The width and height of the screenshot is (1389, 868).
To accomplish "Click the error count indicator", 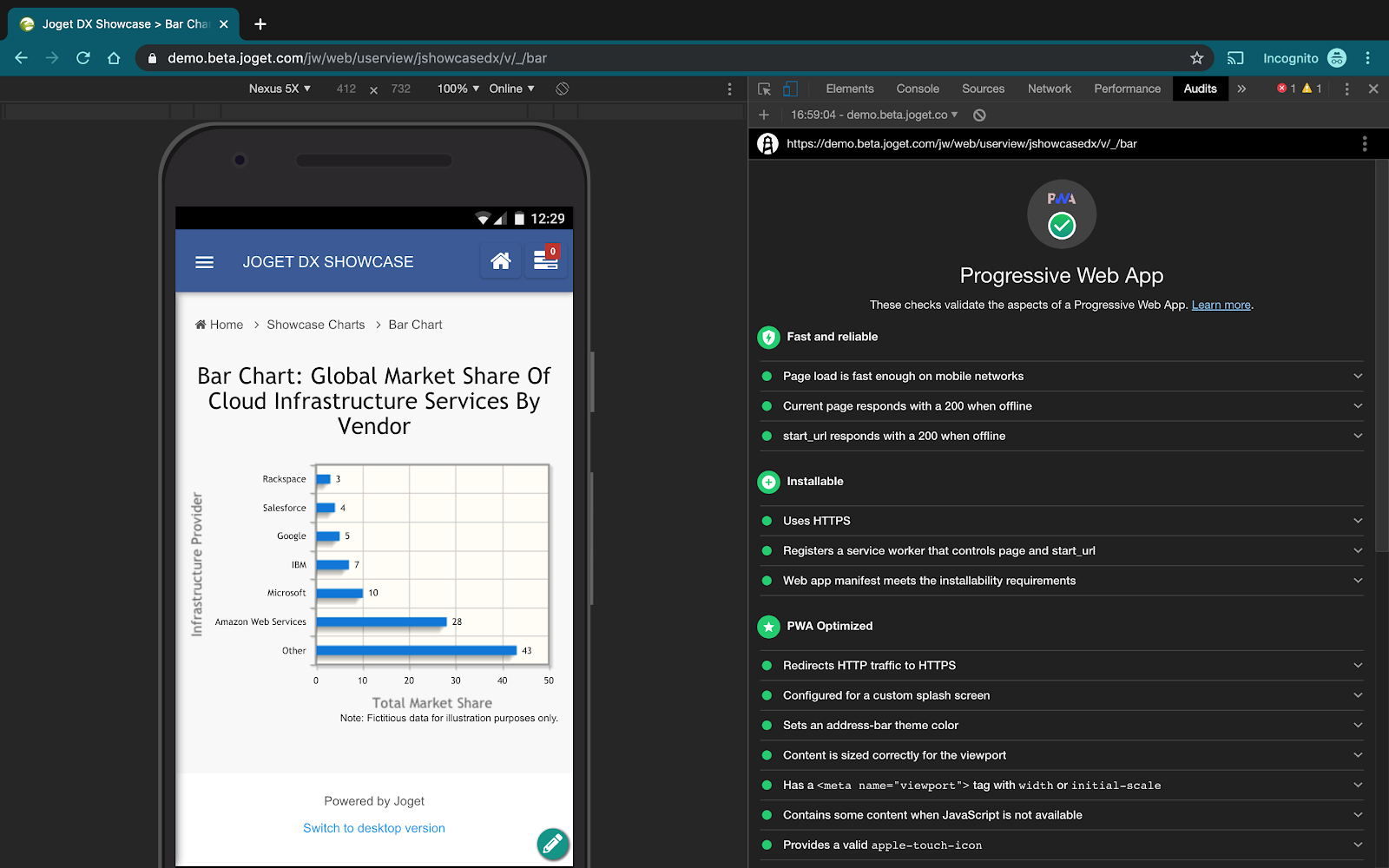I will pyautogui.click(x=1287, y=89).
